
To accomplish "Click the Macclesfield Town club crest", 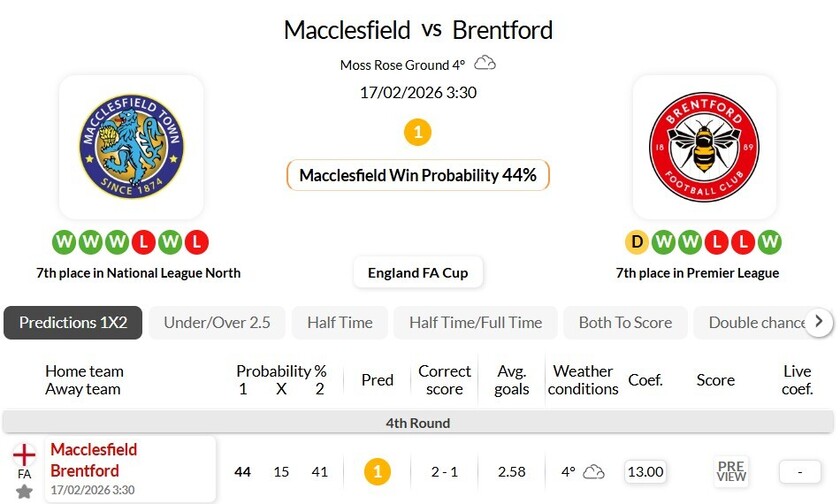I will point(131,147).
